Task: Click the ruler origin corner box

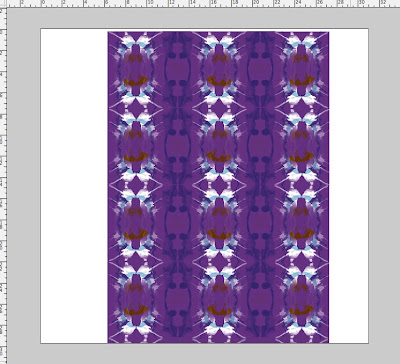Action: (x=3, y=4)
